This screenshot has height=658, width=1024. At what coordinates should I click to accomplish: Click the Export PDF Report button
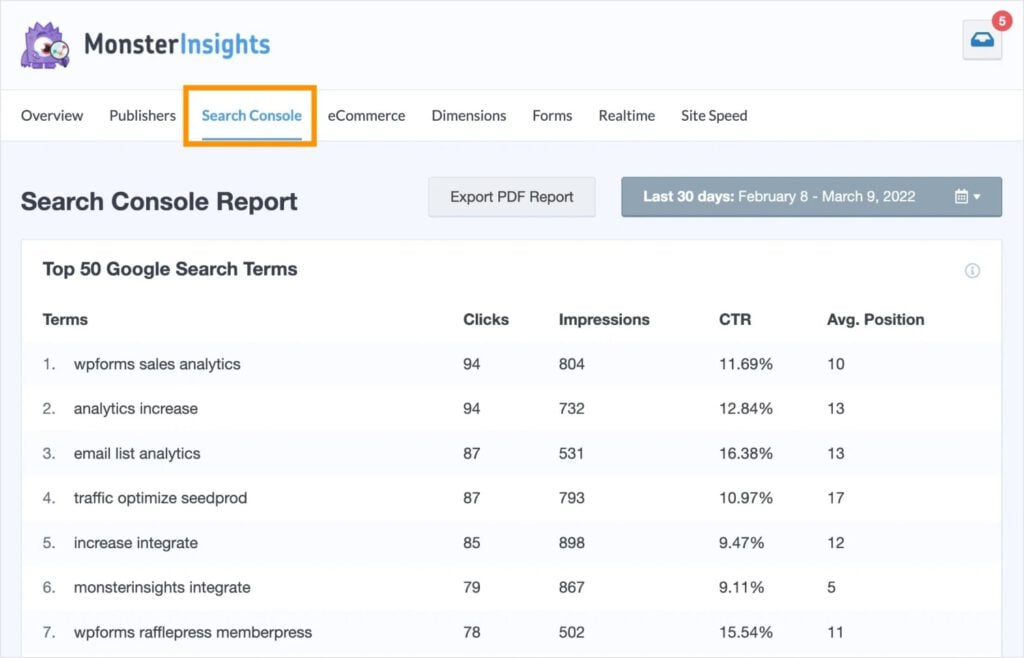click(511, 196)
